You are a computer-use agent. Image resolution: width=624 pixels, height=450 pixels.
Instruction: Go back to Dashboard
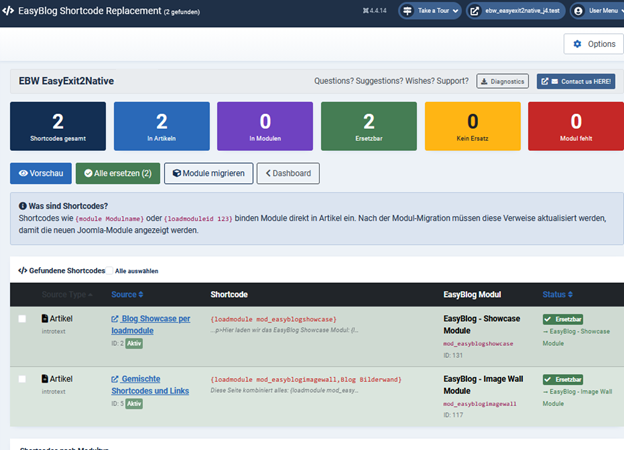click(288, 173)
